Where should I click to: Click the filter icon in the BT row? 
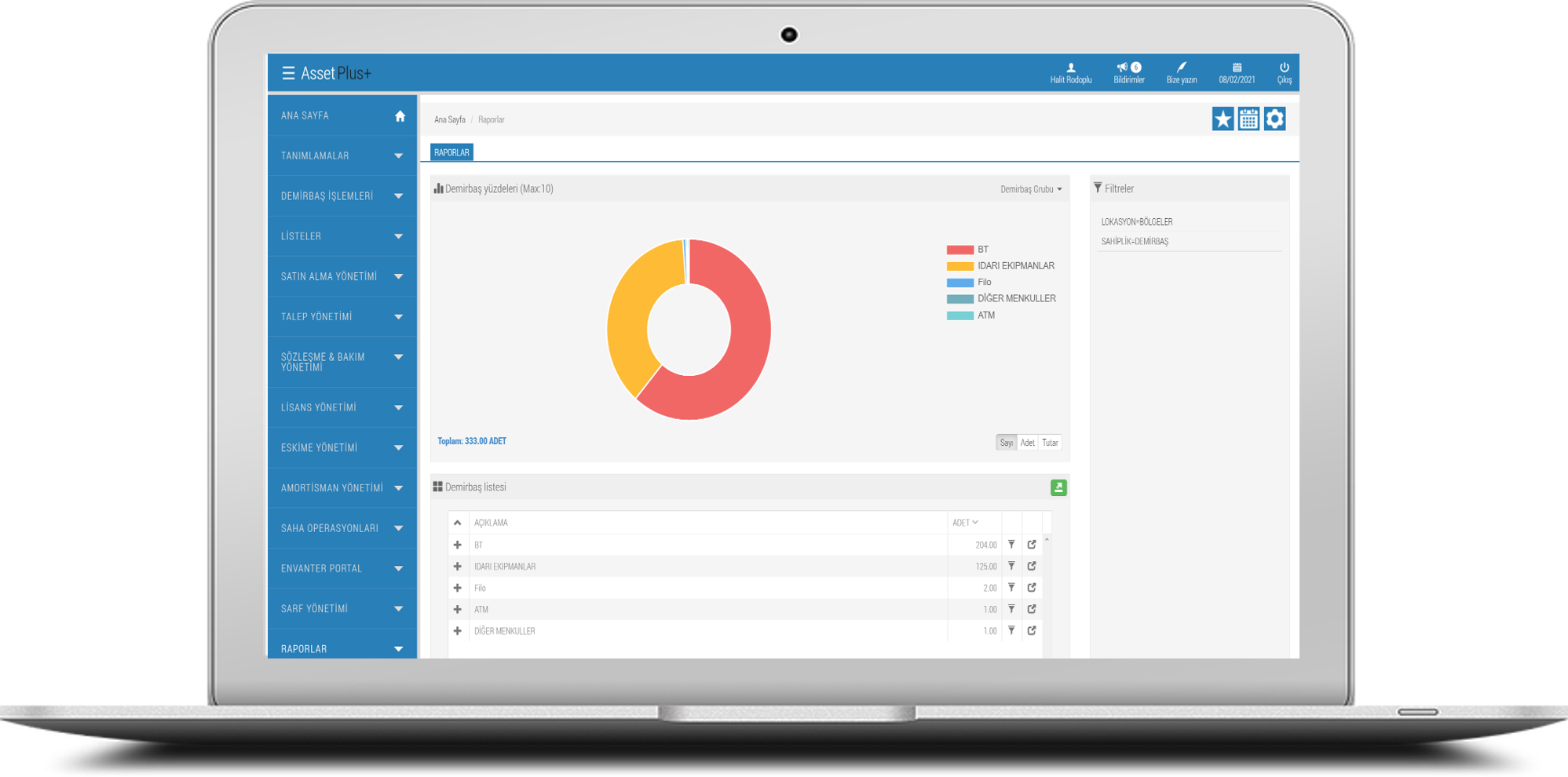pyautogui.click(x=1011, y=545)
